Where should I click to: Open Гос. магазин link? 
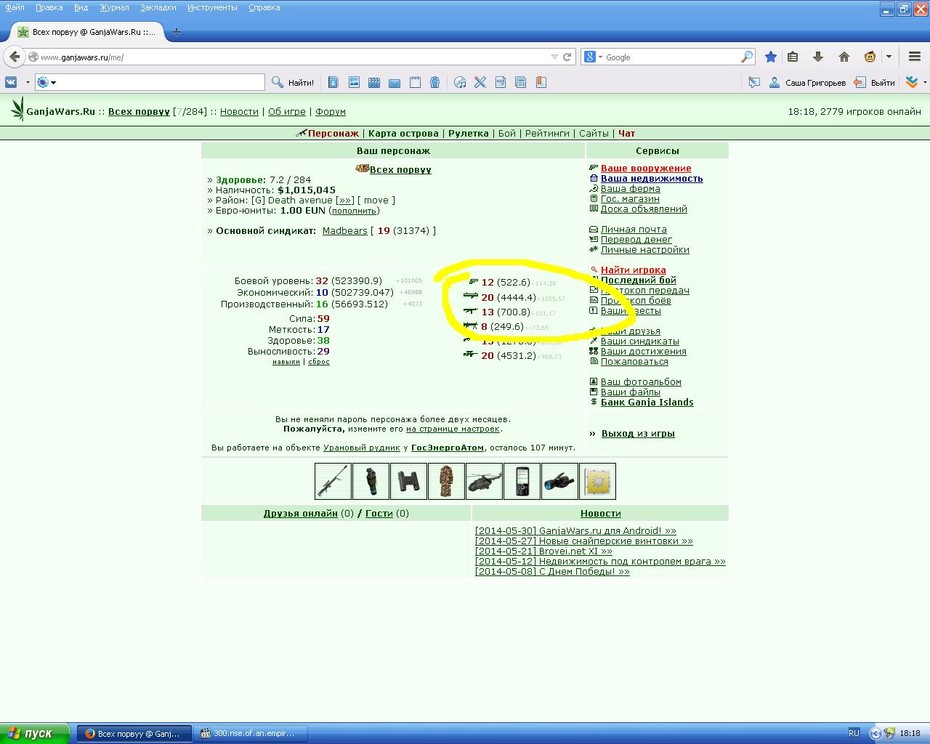pos(630,199)
